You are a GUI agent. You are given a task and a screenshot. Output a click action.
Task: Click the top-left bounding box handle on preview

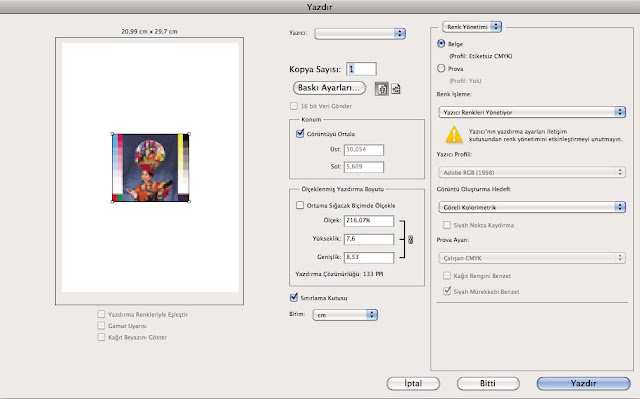[x=113, y=134]
